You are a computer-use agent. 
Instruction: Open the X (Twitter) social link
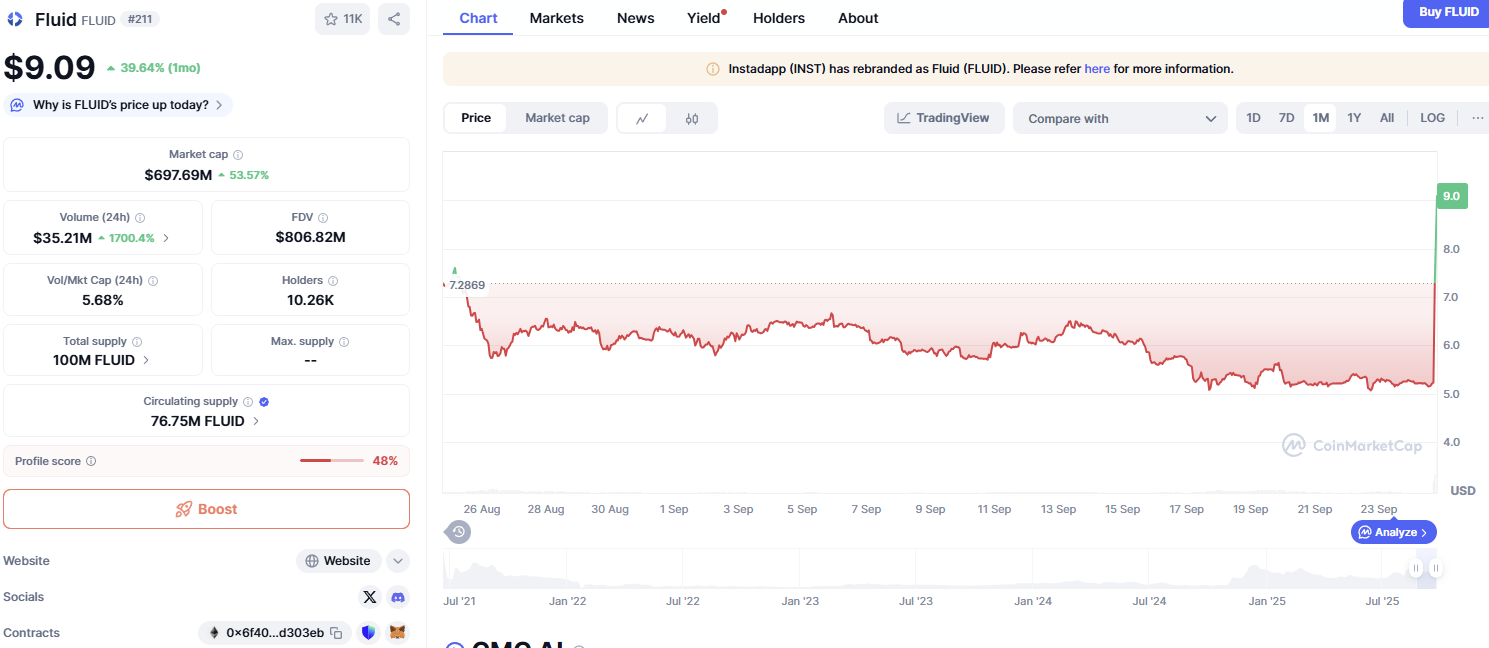[370, 597]
